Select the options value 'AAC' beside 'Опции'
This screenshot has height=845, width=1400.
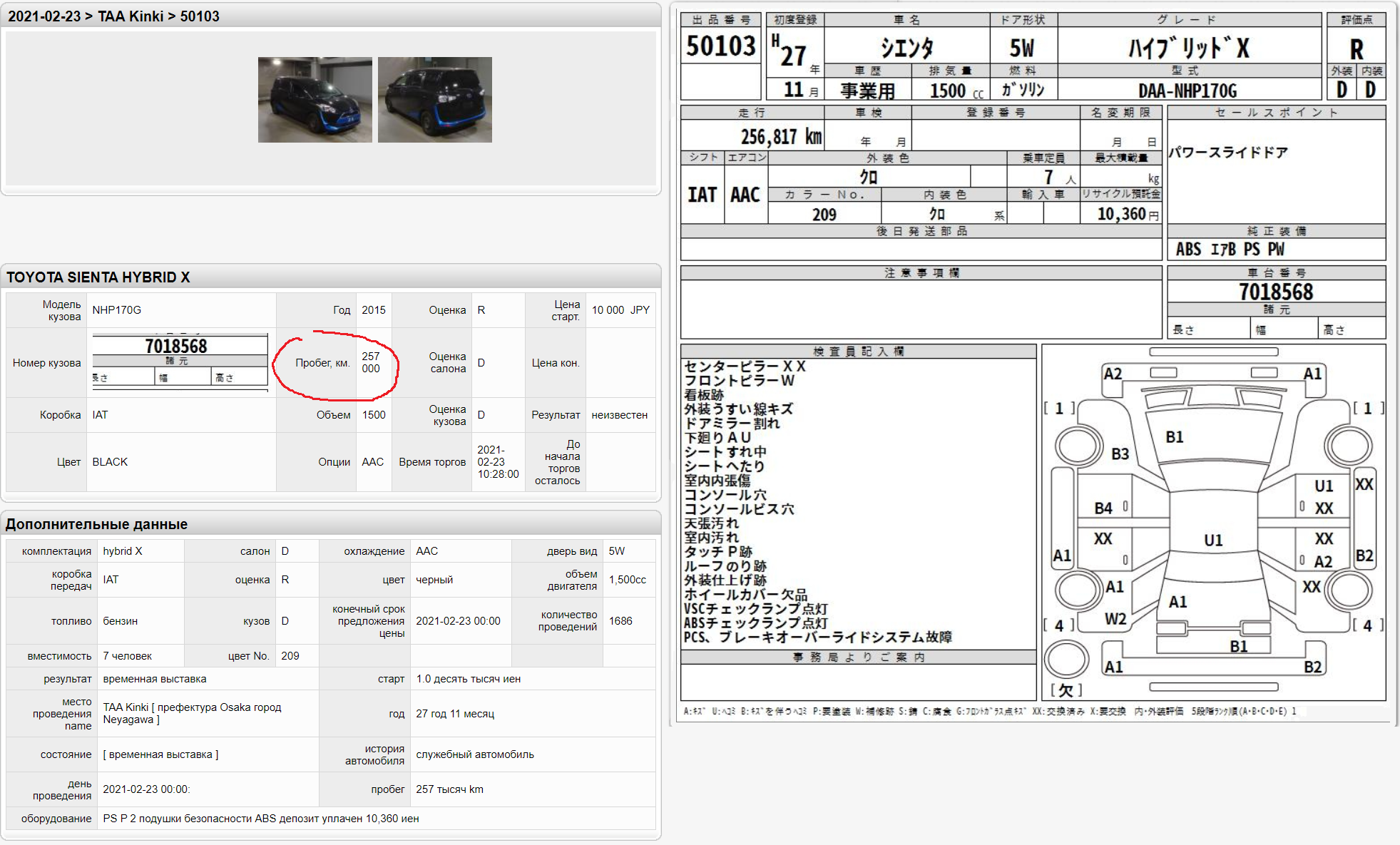pyautogui.click(x=372, y=462)
